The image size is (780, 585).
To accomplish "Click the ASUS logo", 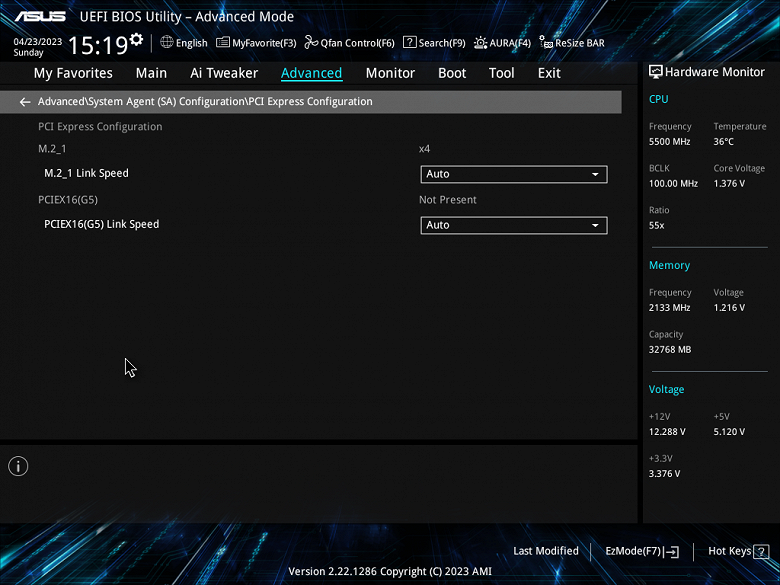I will tap(40, 16).
